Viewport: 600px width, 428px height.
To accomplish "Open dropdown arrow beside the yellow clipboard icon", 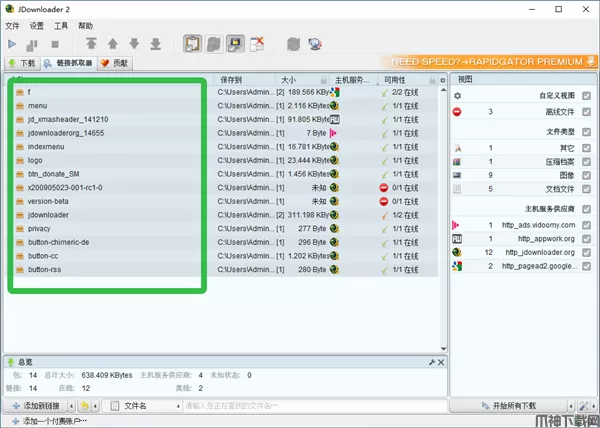I will tap(95, 406).
